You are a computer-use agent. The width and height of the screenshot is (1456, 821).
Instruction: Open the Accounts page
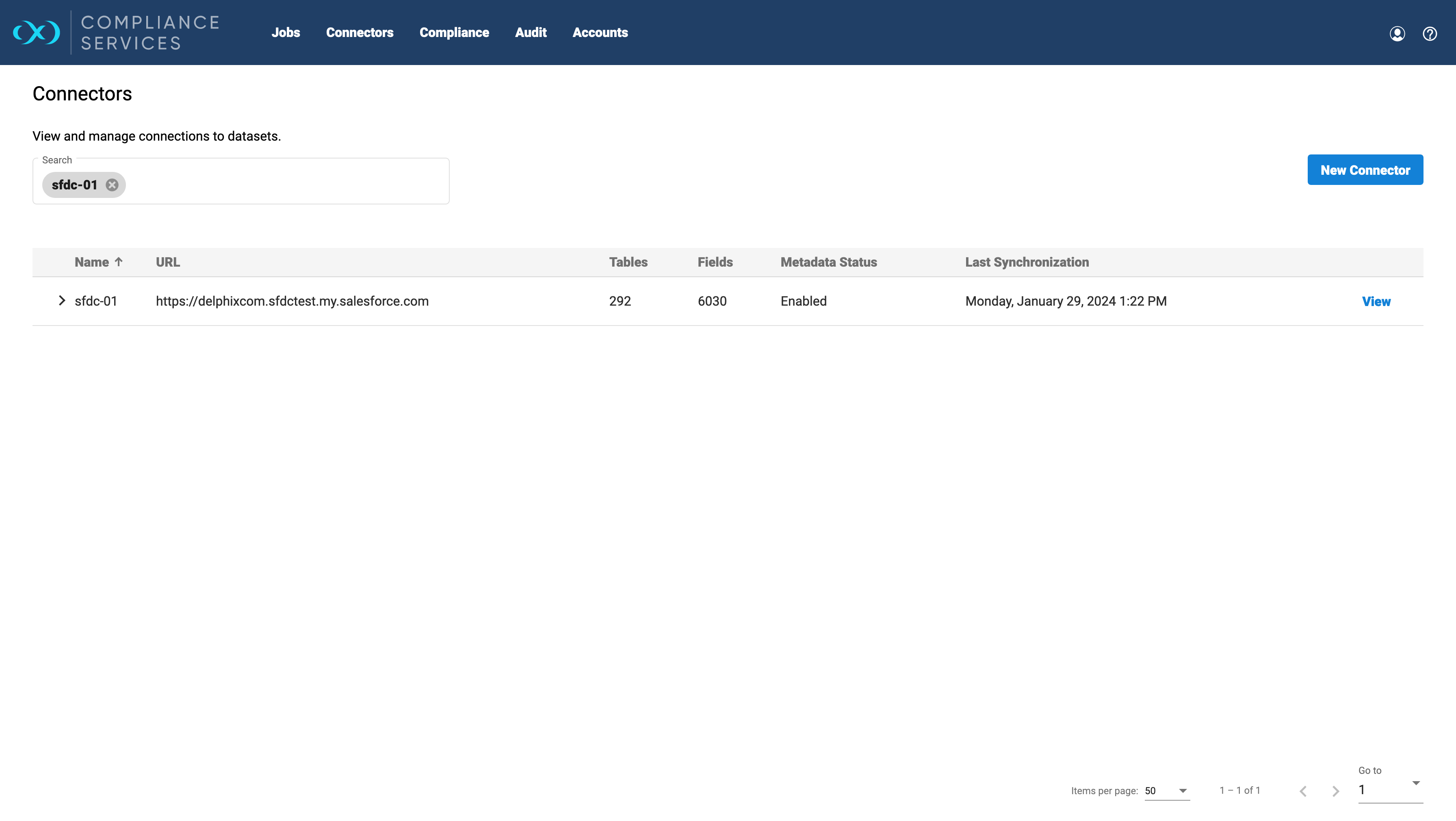(x=600, y=32)
